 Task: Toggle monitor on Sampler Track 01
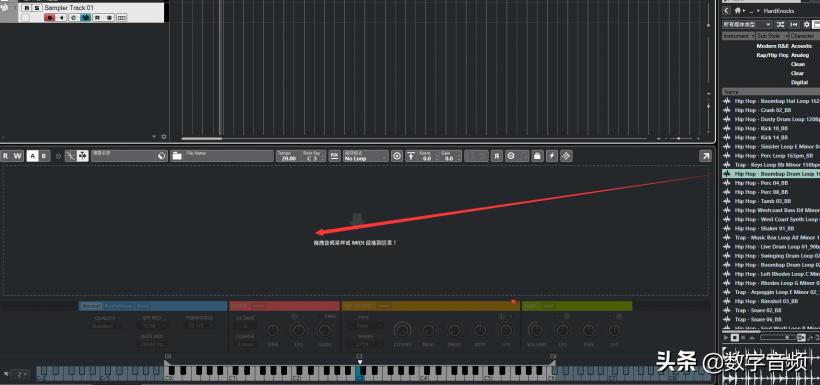[61, 18]
